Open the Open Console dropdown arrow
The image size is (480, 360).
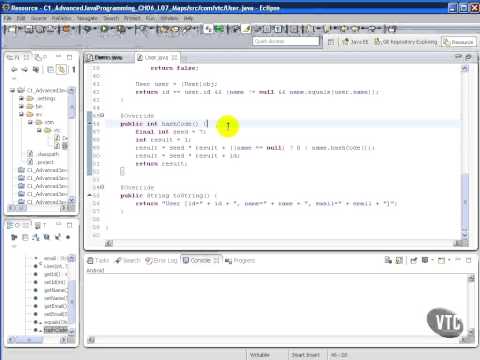click(x=449, y=260)
